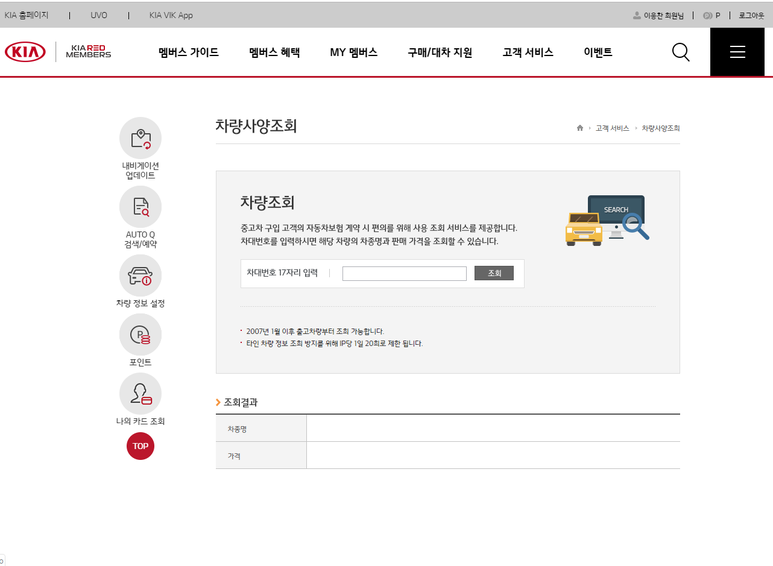Click the red TOP button
This screenshot has height=566, width=773.
click(141, 446)
